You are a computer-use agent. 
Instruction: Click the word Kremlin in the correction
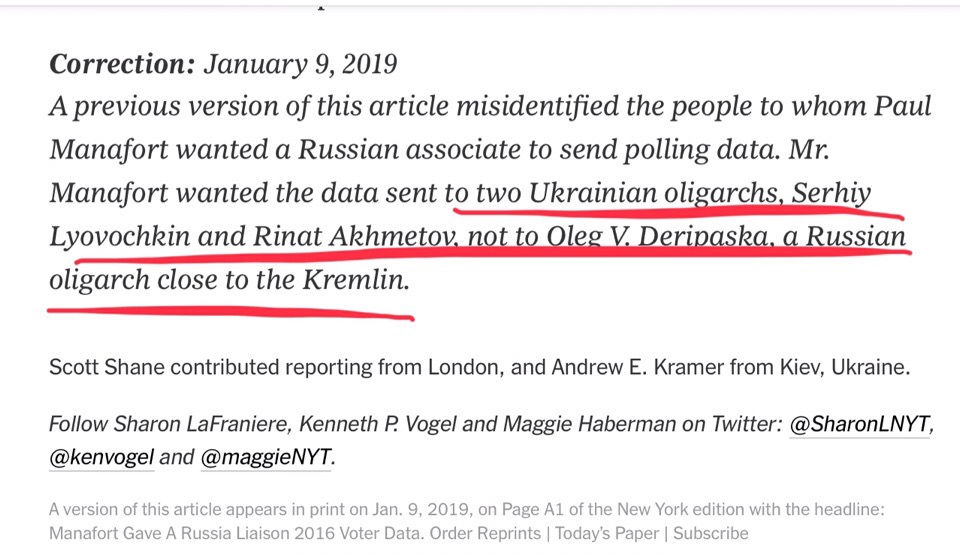click(355, 280)
